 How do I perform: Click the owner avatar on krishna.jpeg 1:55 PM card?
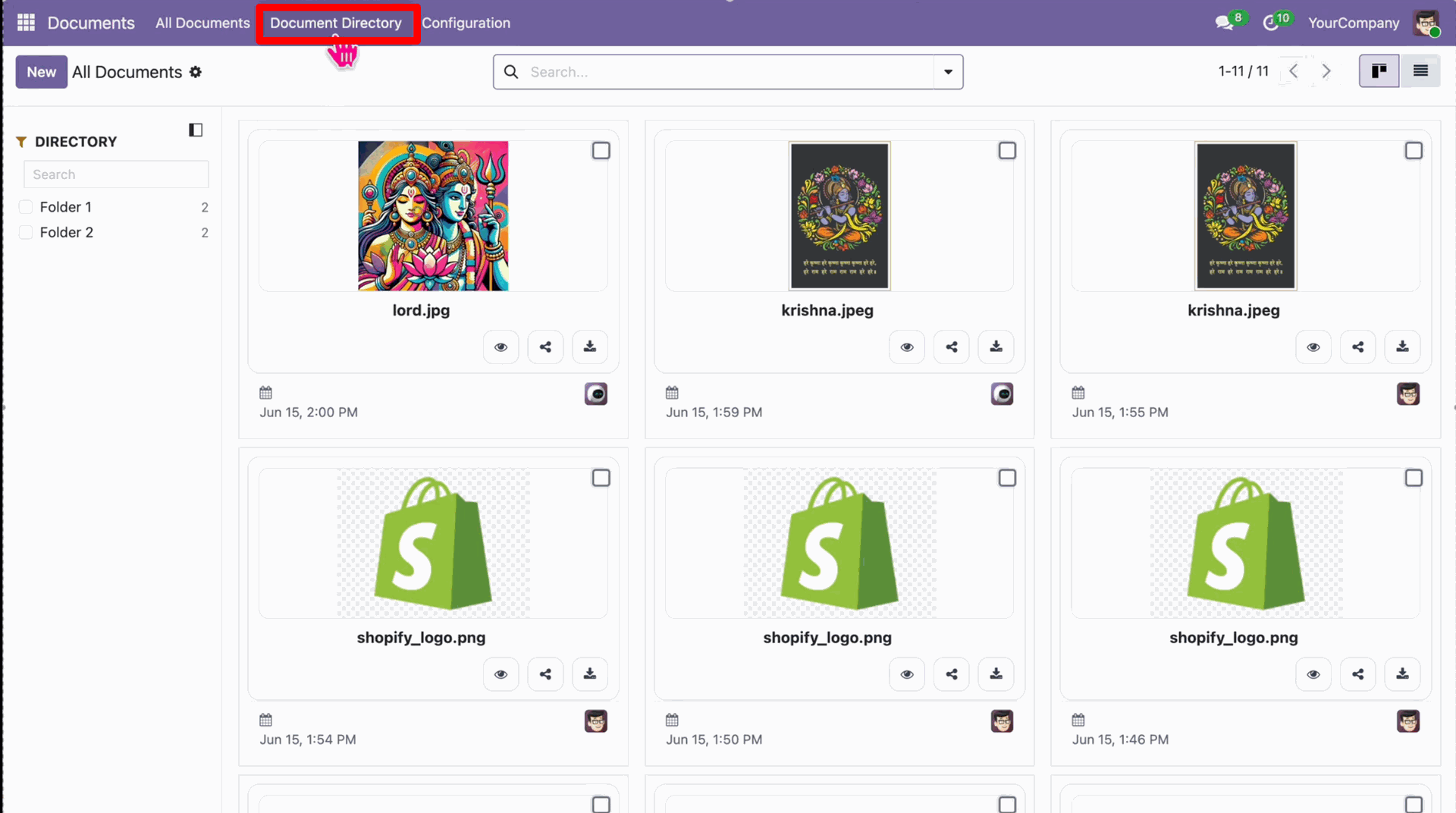pyautogui.click(x=1408, y=394)
